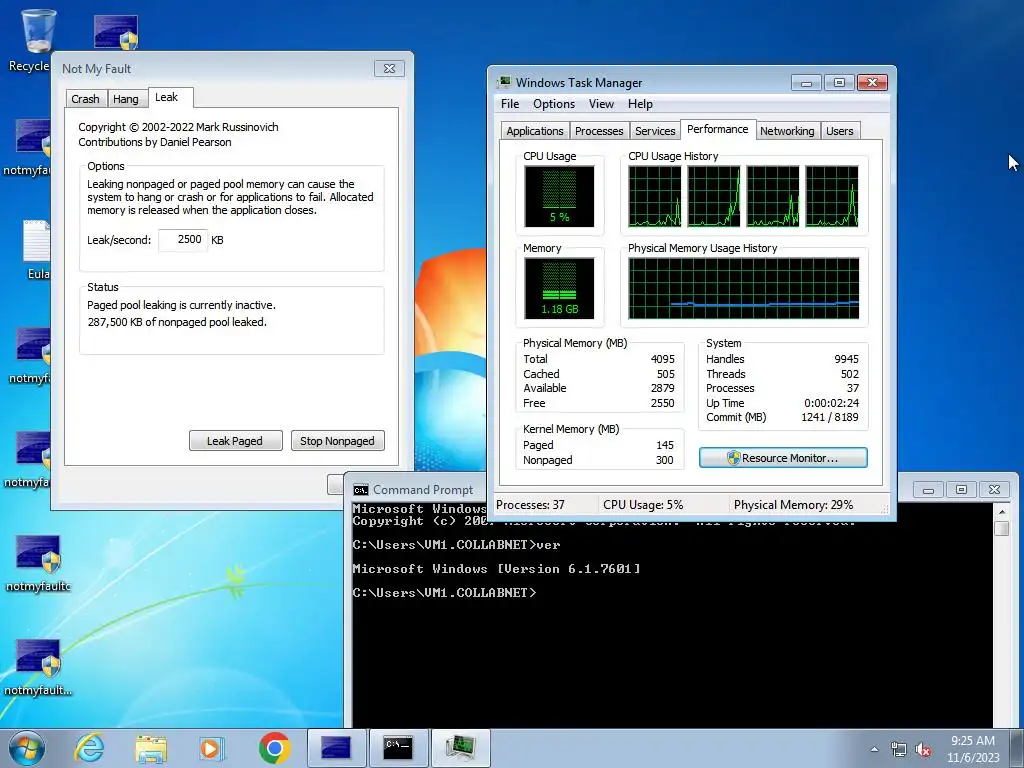Image resolution: width=1024 pixels, height=768 pixels.
Task: Open the Task Manager File menu
Action: (510, 104)
